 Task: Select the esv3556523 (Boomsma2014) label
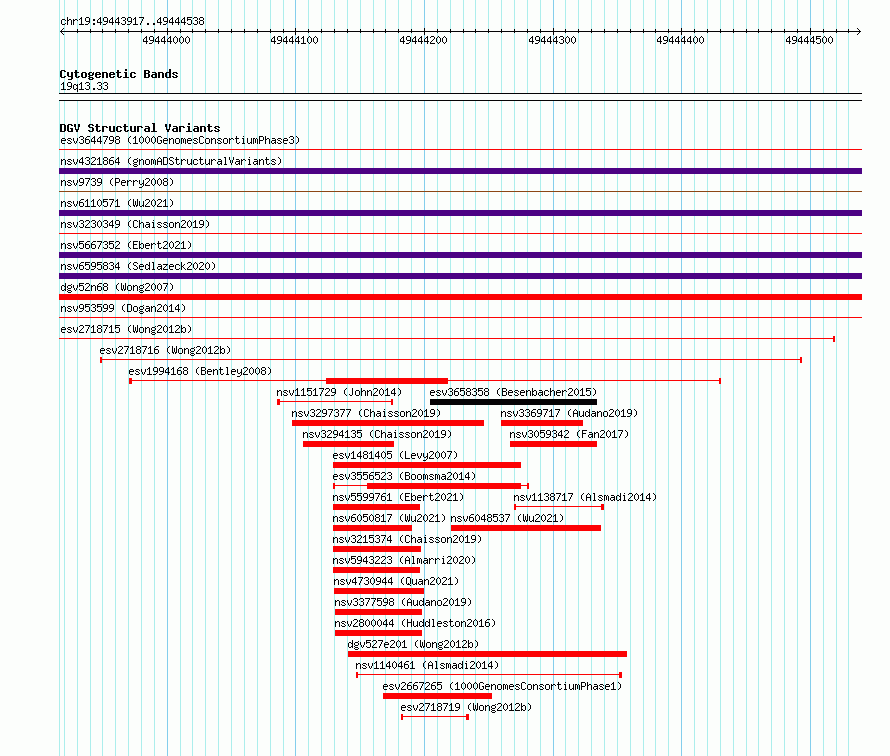404,476
